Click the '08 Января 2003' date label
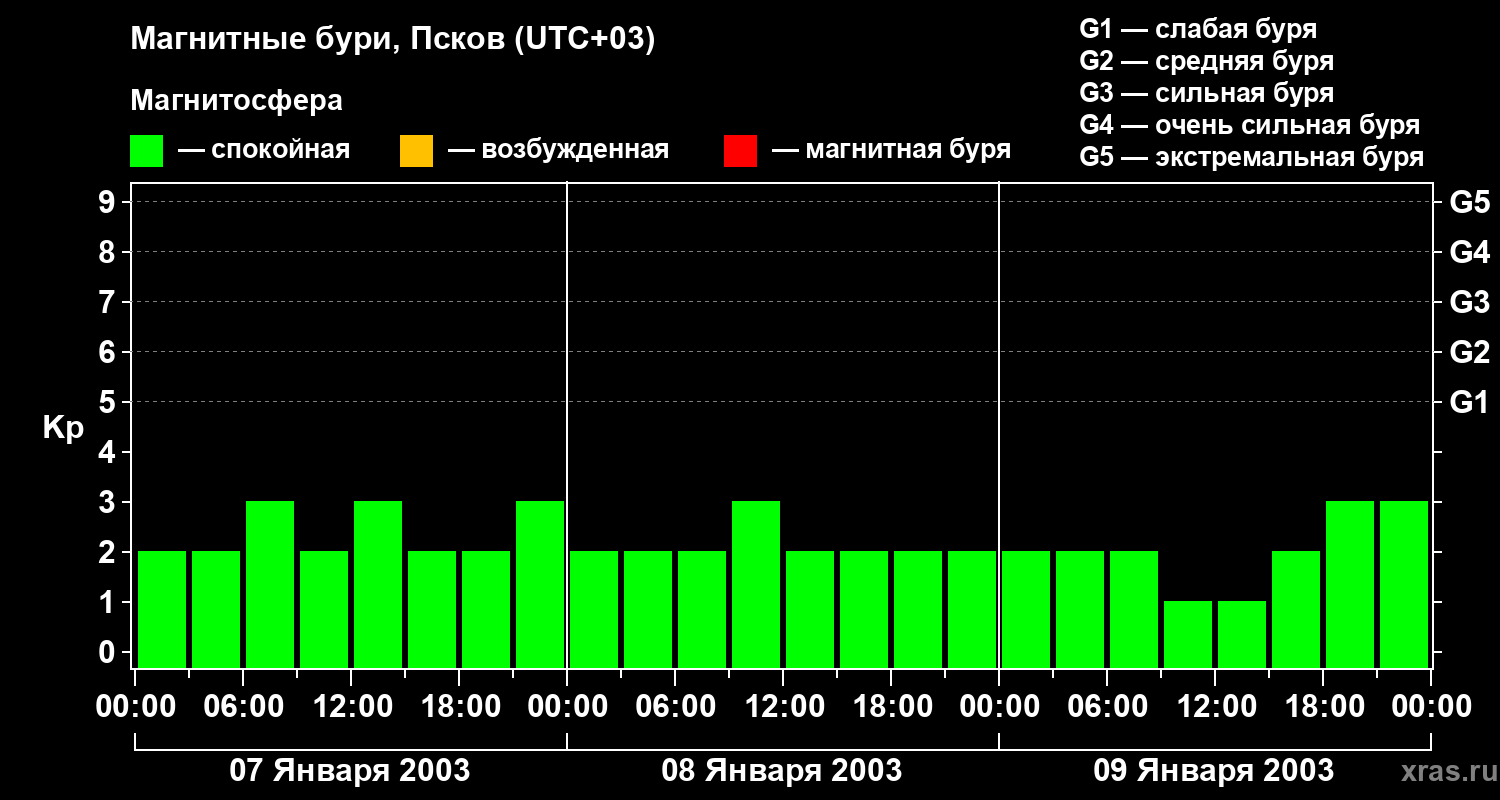 coord(782,770)
